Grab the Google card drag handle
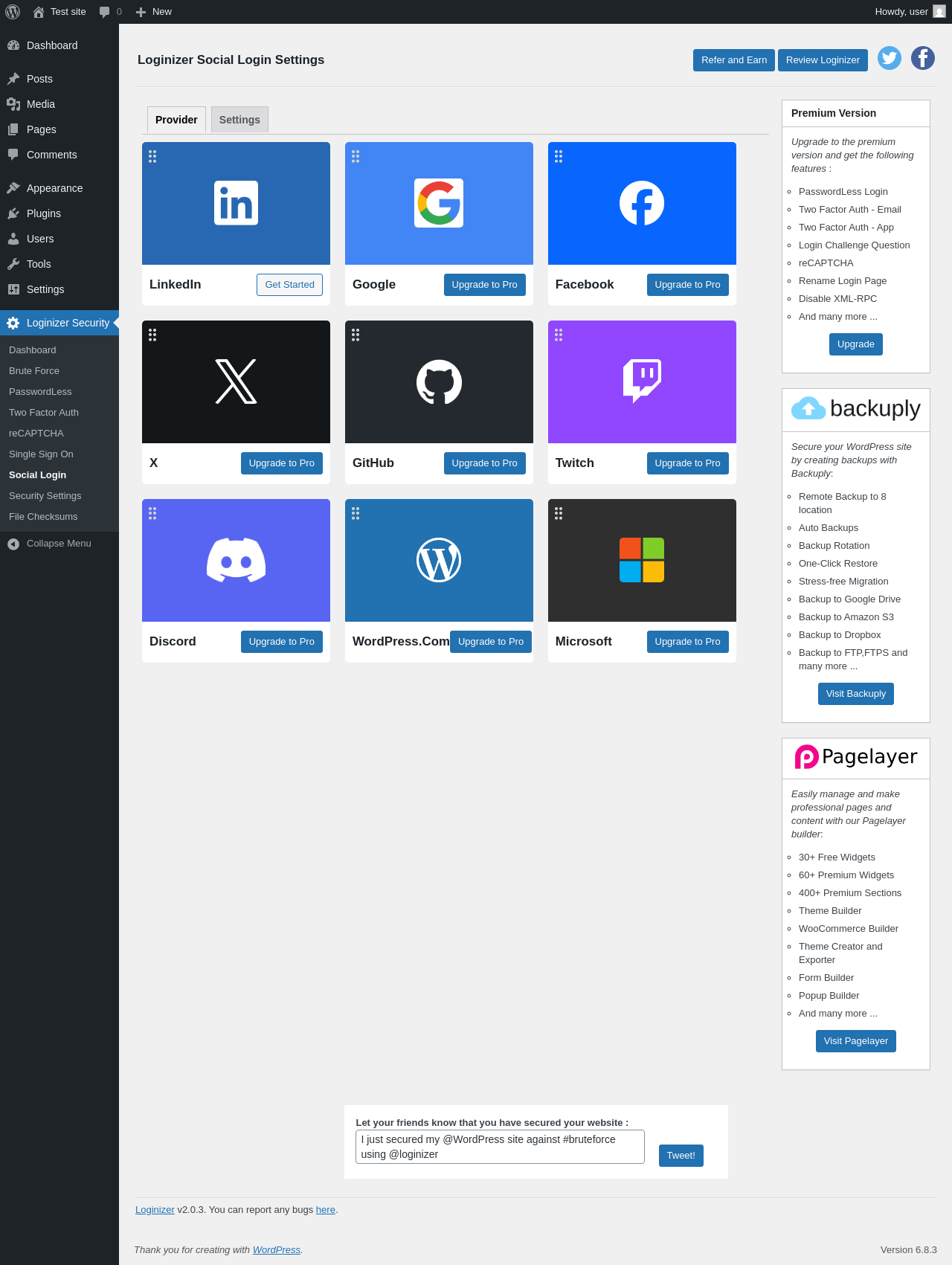This screenshot has width=952, height=1265. click(356, 156)
